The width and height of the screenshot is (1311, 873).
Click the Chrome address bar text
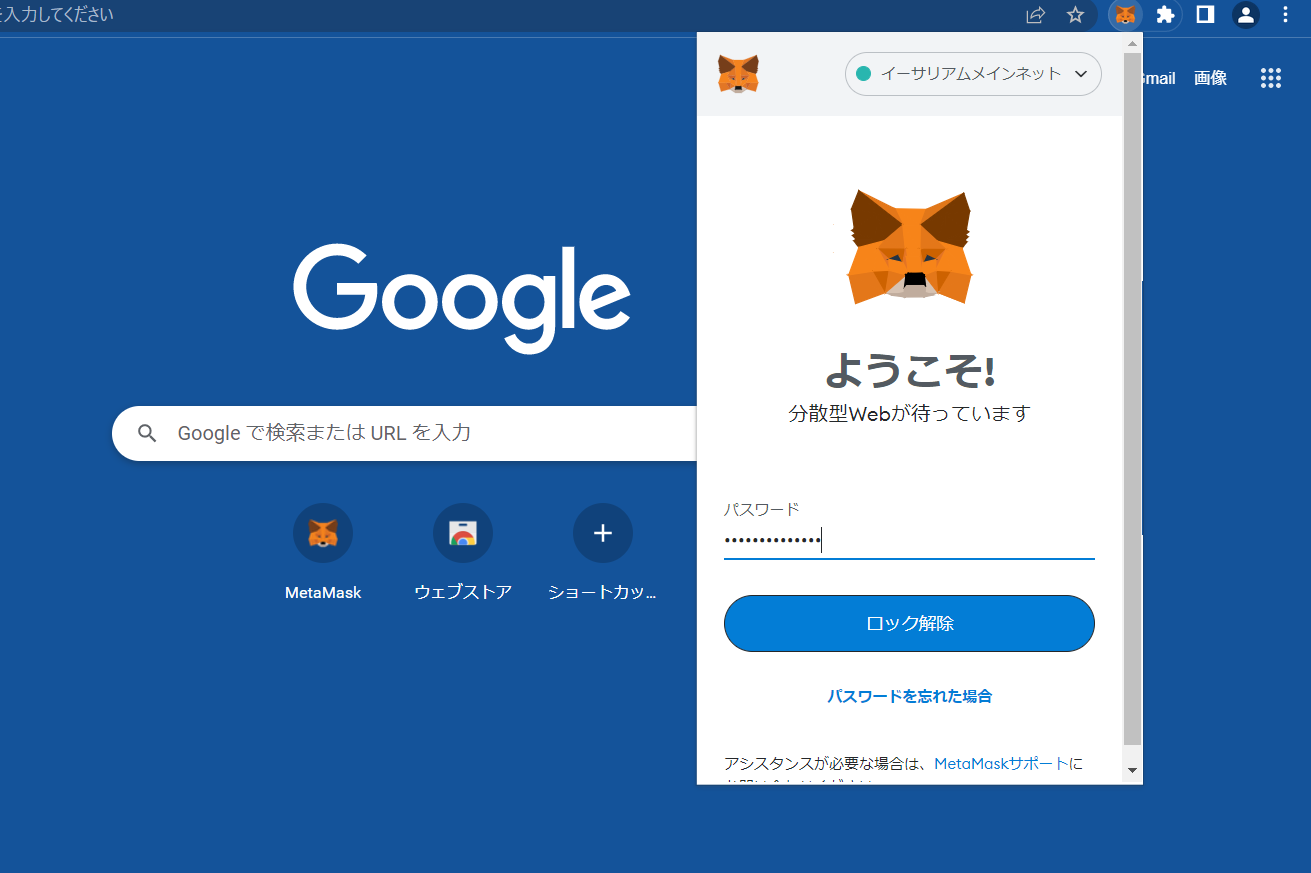tap(57, 15)
